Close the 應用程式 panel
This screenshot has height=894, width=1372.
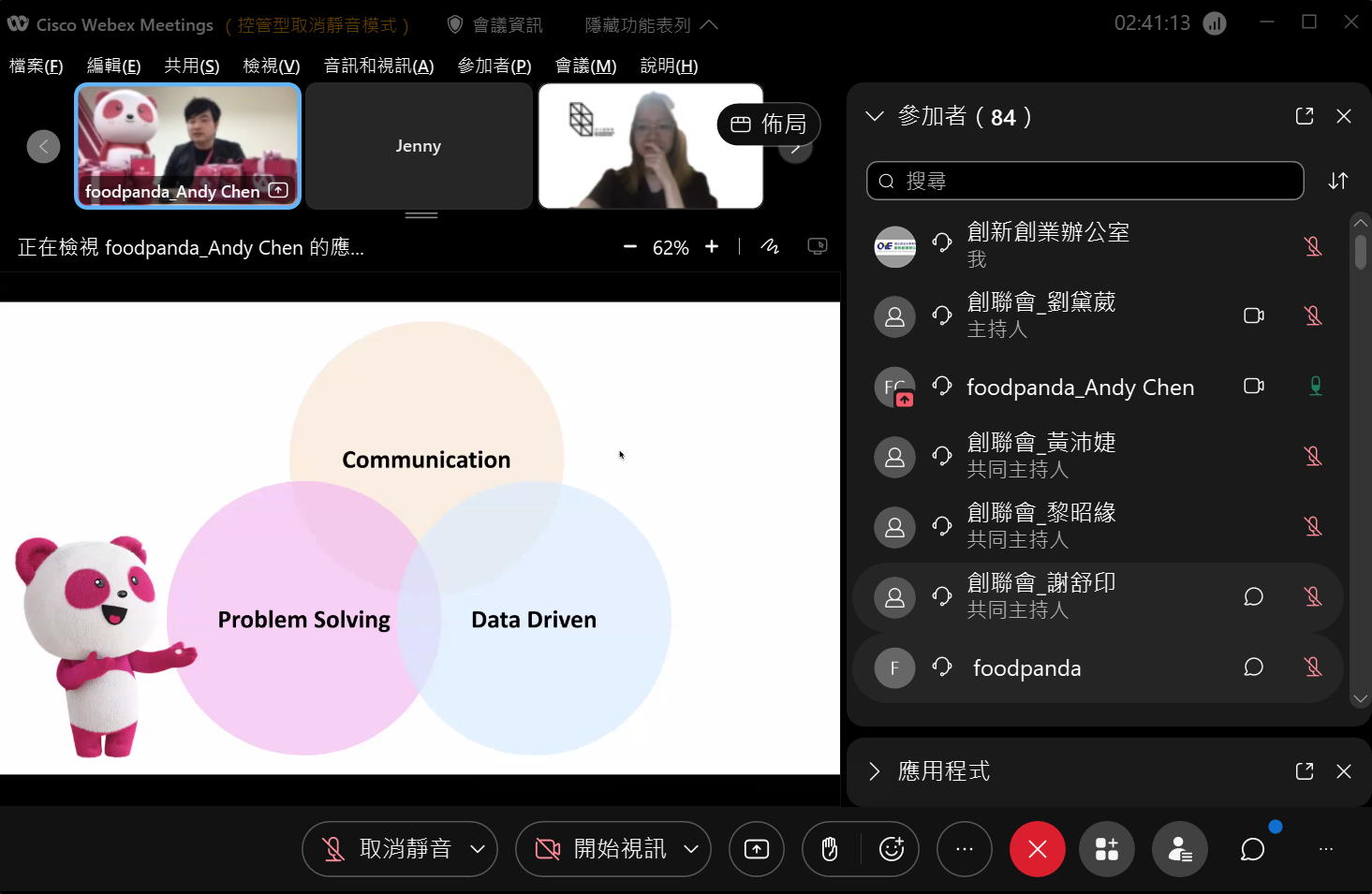(x=1344, y=771)
